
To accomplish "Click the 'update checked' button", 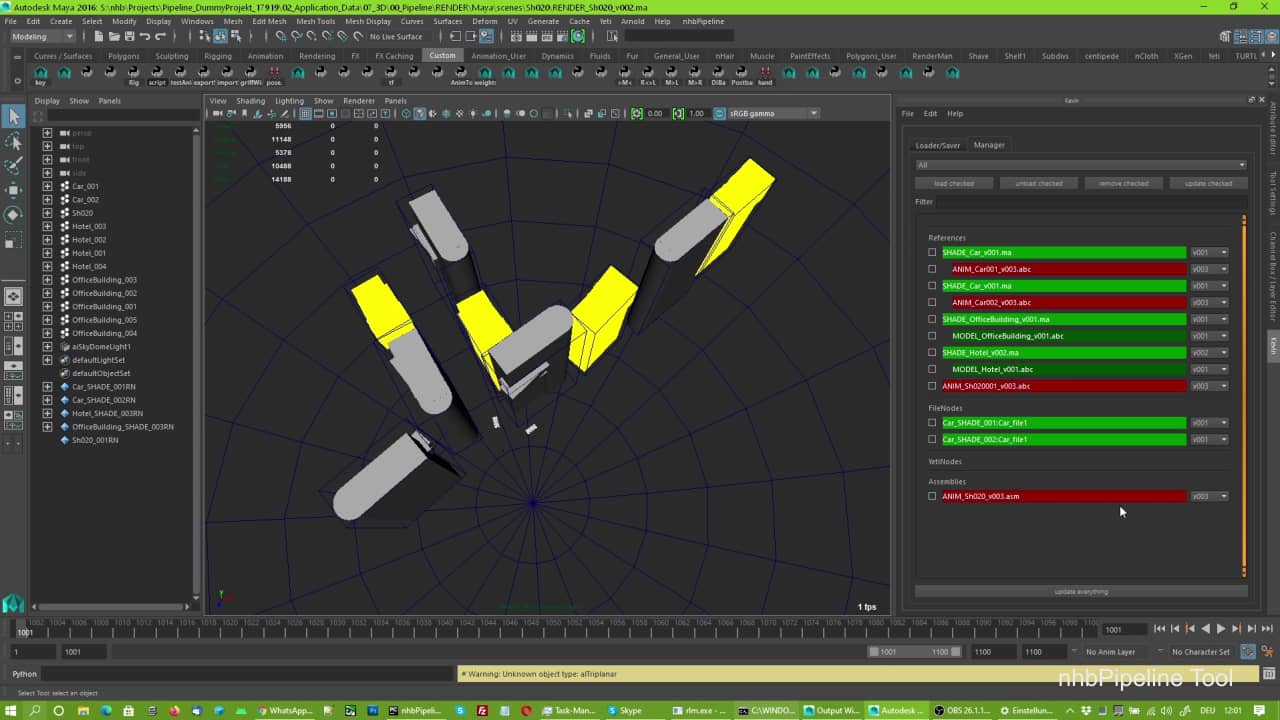I will coord(1208,183).
